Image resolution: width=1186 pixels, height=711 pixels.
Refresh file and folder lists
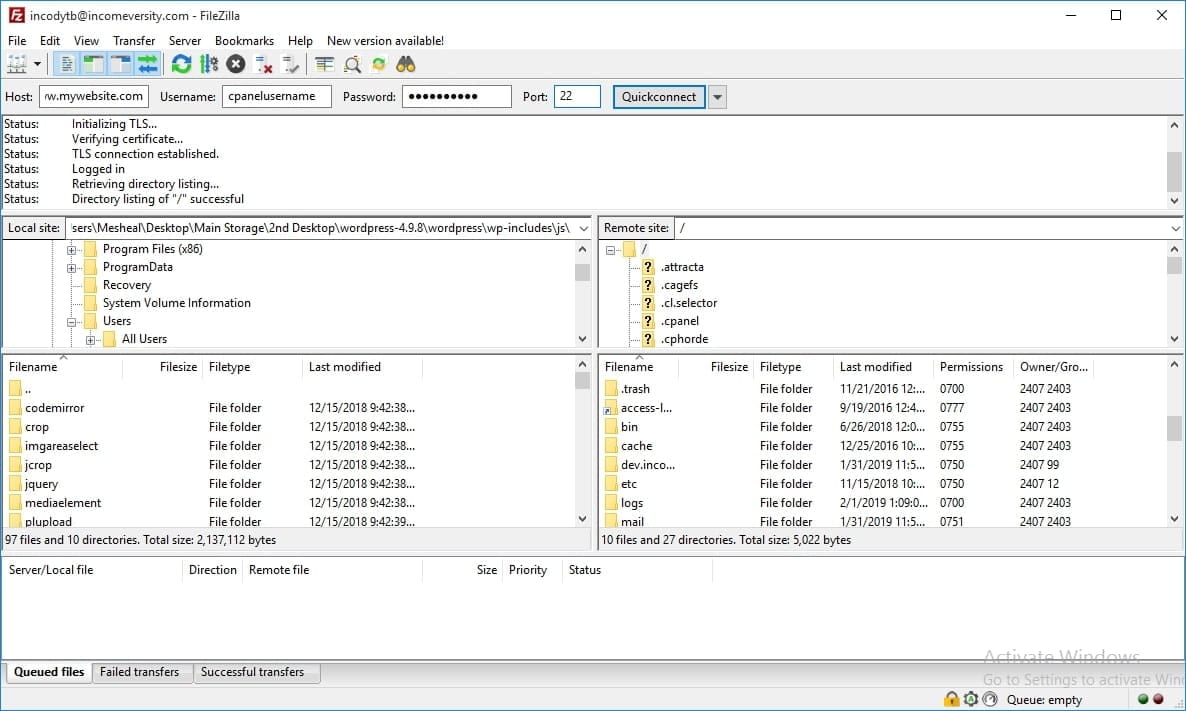(x=181, y=64)
